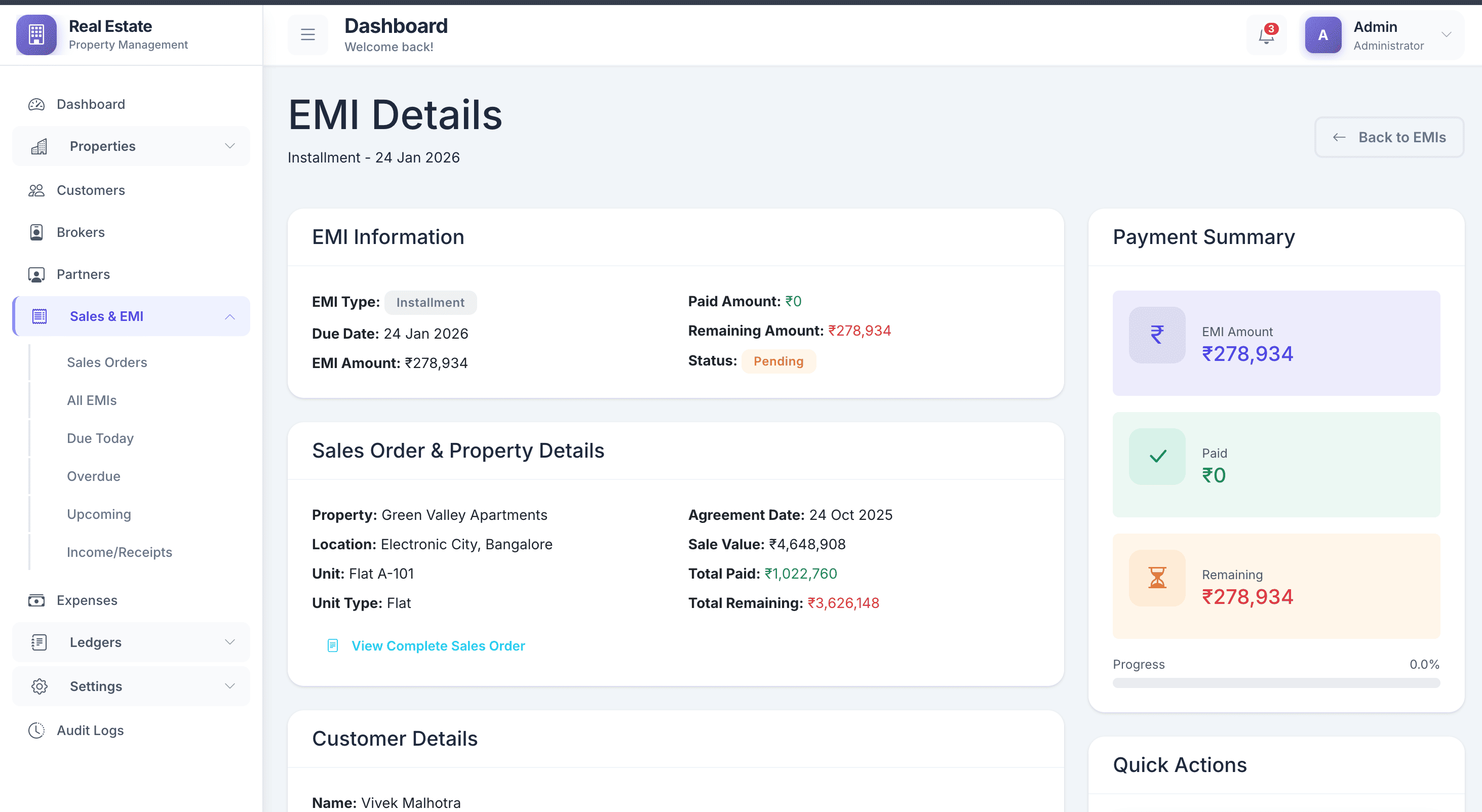
Task: Select Income/Receipts in the sidebar
Action: [x=119, y=552]
